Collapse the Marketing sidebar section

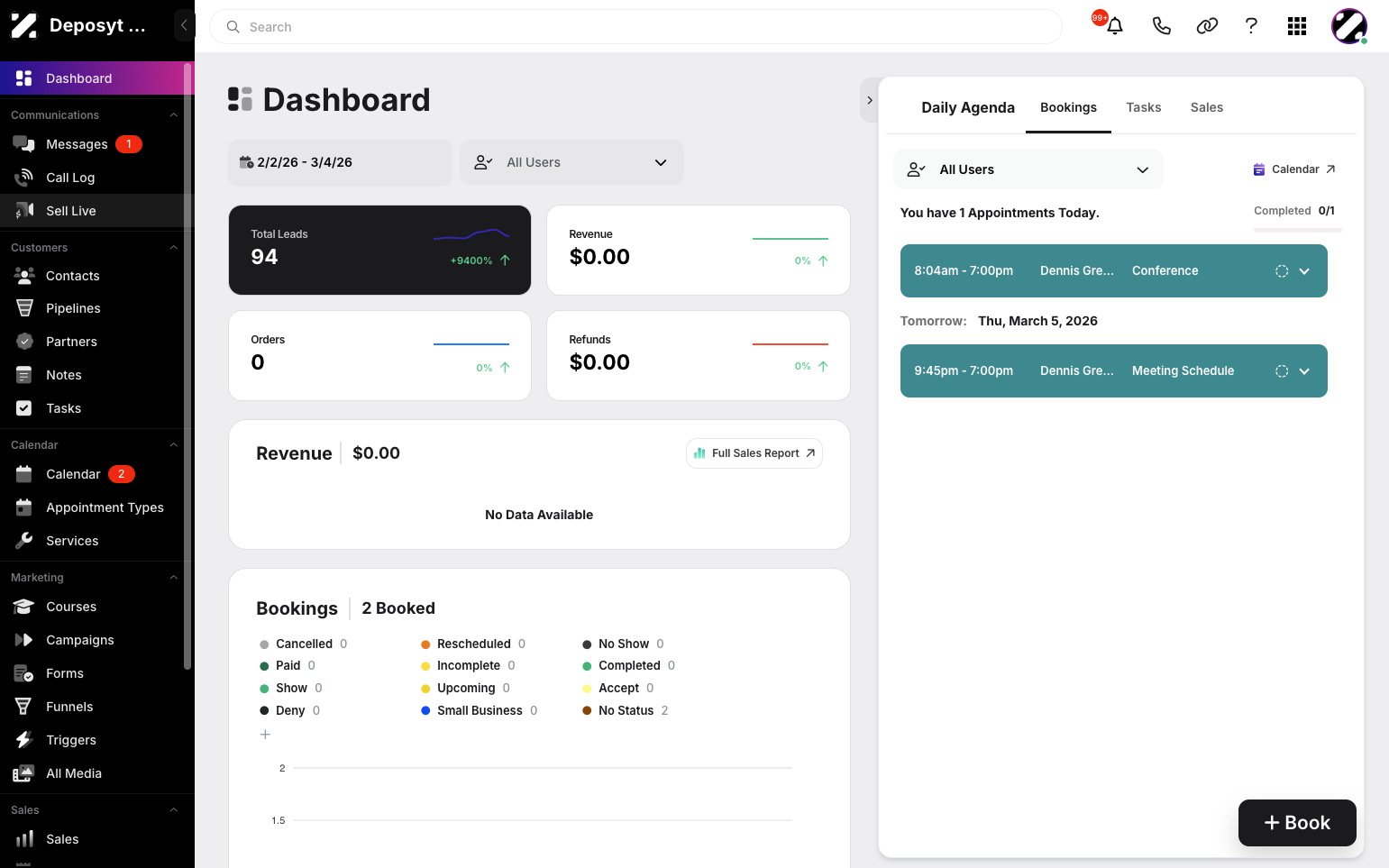click(173, 578)
